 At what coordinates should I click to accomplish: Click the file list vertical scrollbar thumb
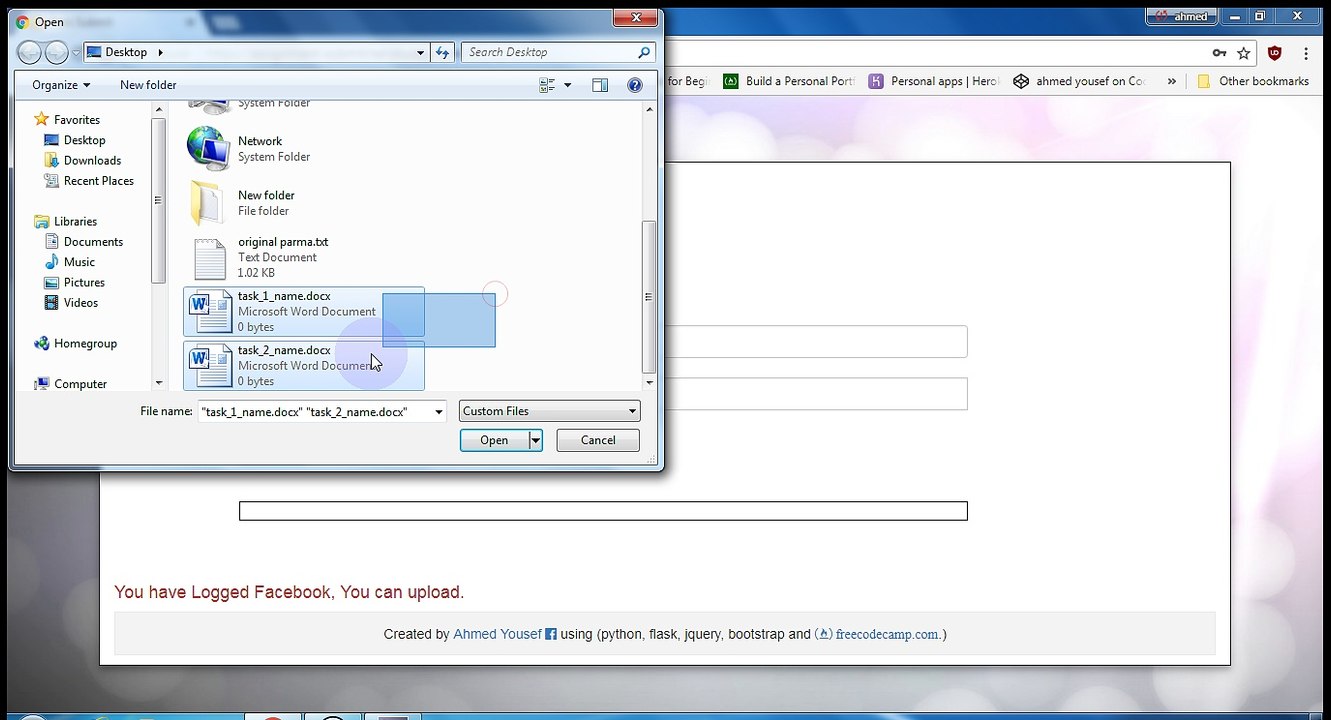(x=649, y=297)
